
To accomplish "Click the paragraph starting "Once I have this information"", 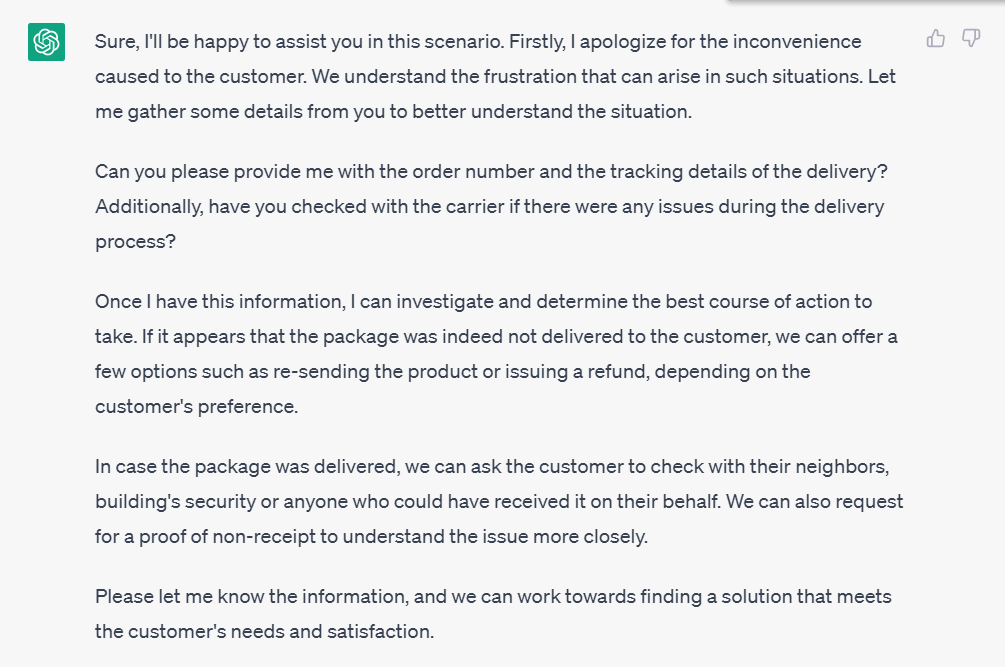I will click(x=496, y=354).
